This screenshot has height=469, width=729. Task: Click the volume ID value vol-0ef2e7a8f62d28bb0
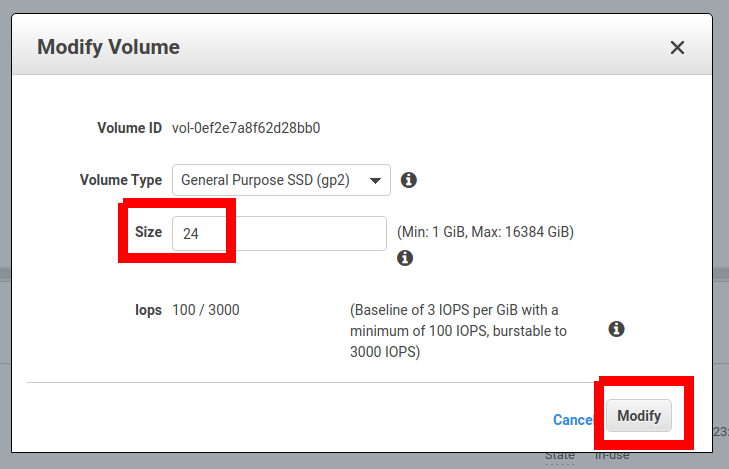click(246, 128)
